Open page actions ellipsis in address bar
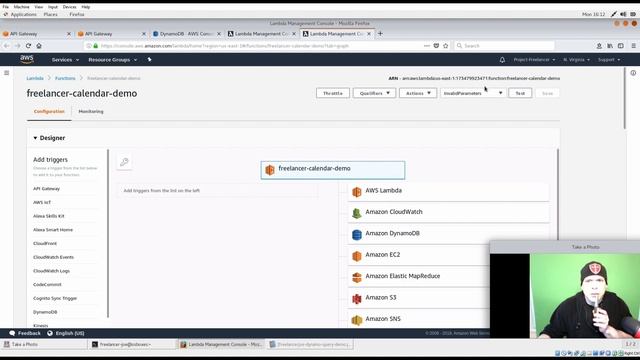This screenshot has height=360, width=640. click(427, 46)
